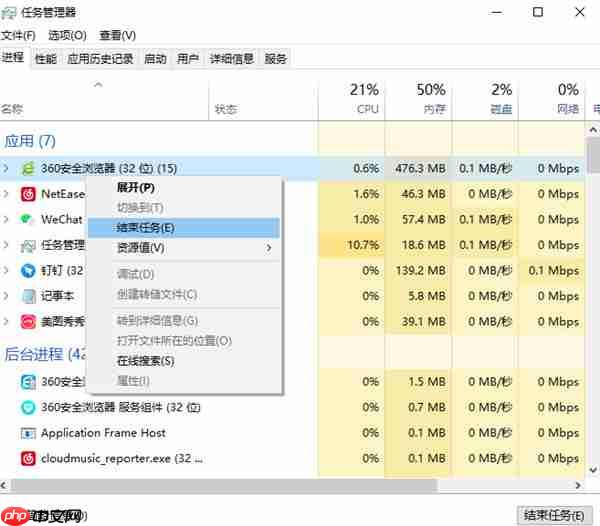Click the horizontal scrollbar thumb
This screenshot has width=600, height=526.
(223, 485)
